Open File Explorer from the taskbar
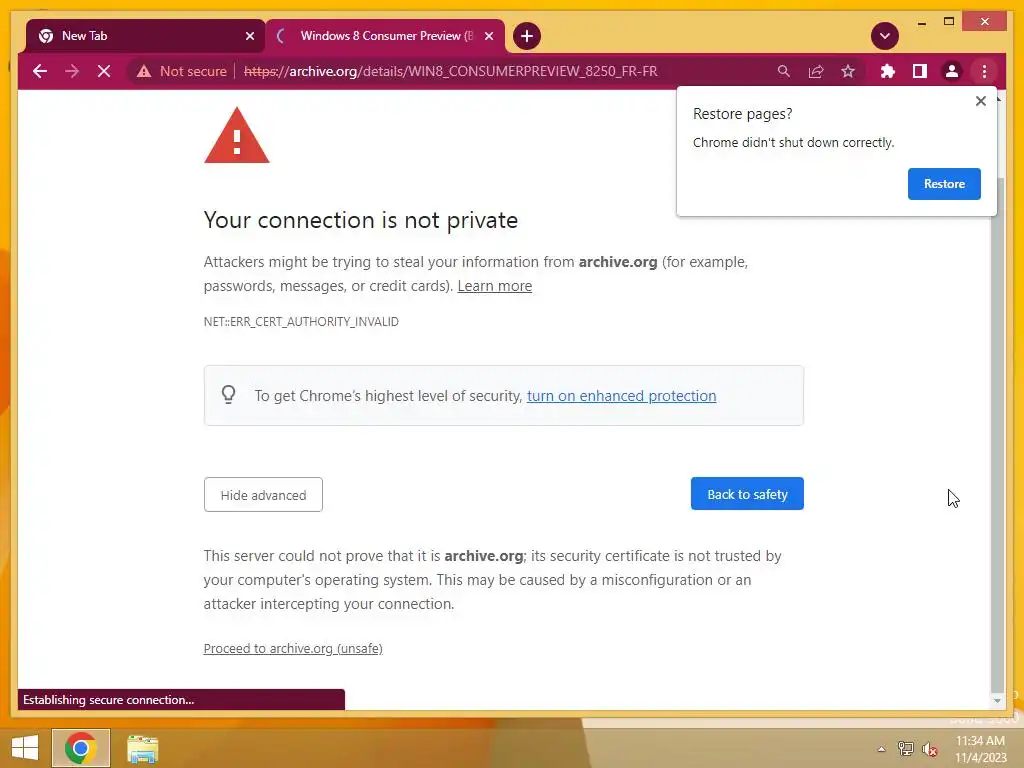Image resolution: width=1024 pixels, height=768 pixels. click(142, 748)
